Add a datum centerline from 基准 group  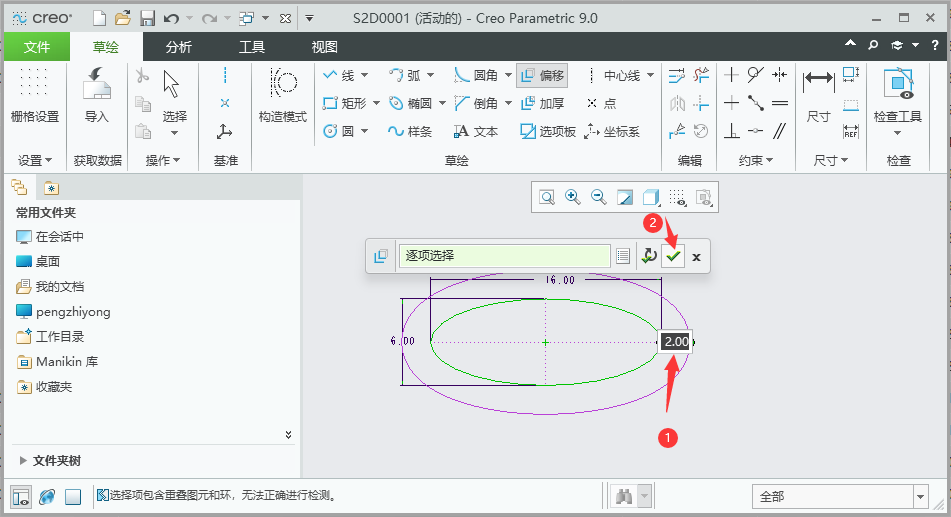coord(225,75)
